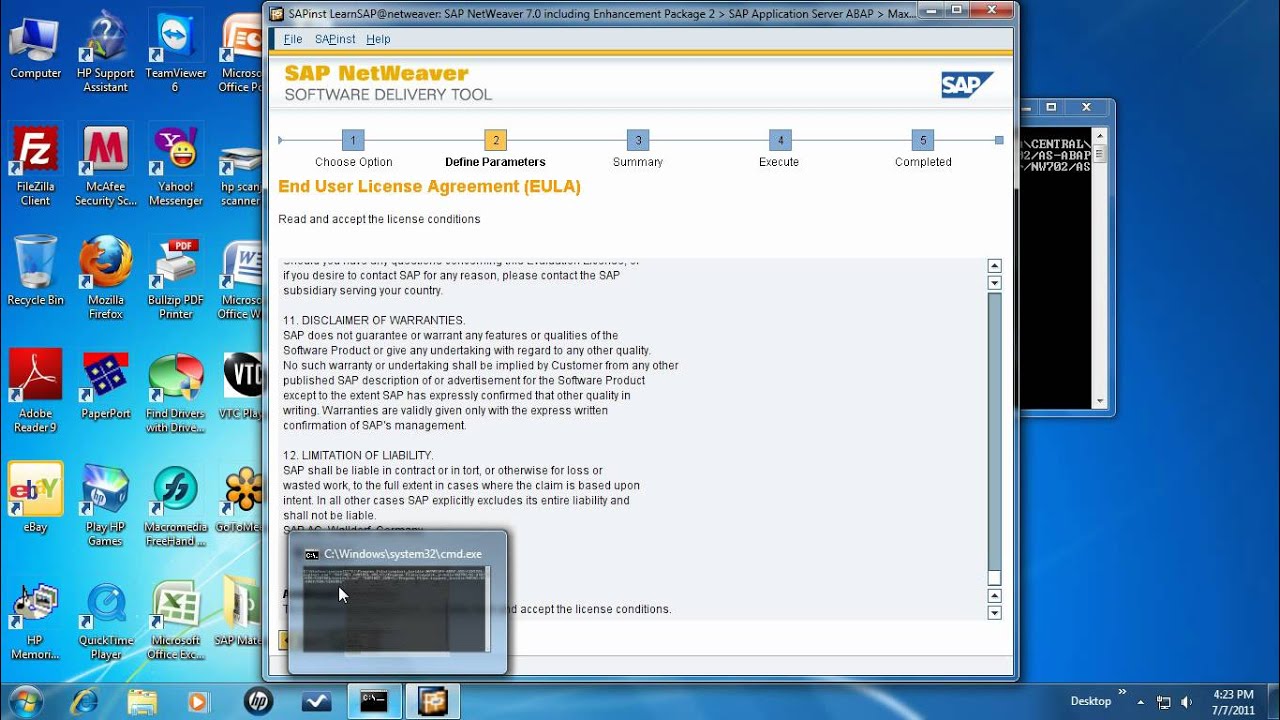
Task: Click EULA scroll-down arrow at top
Action: tap(994, 283)
